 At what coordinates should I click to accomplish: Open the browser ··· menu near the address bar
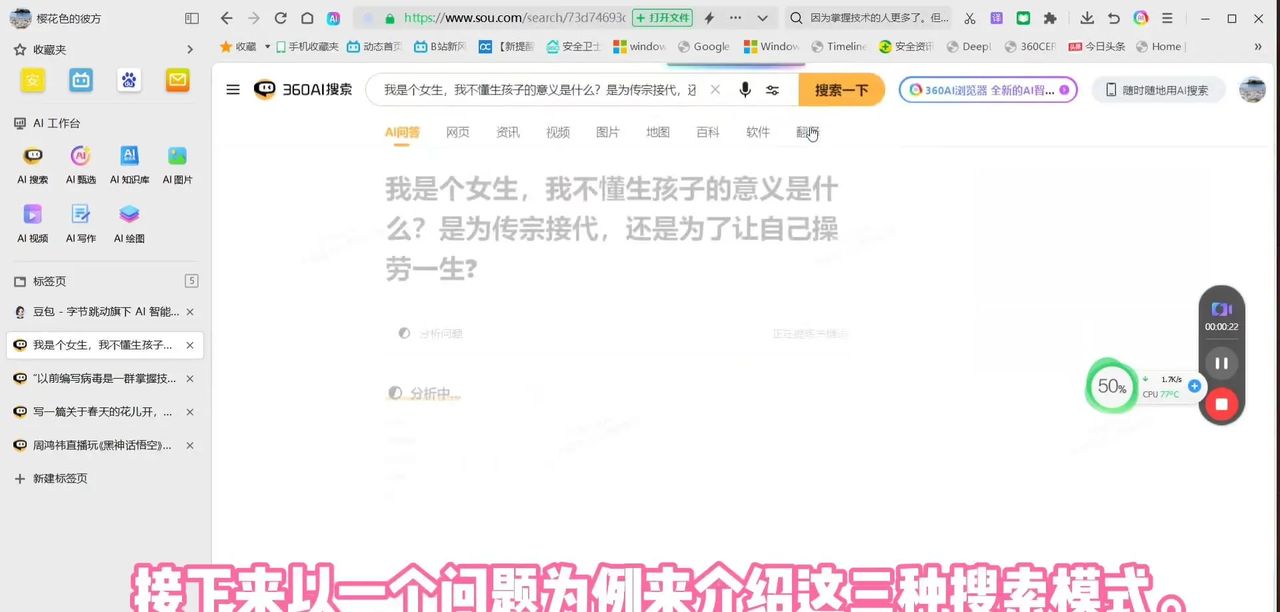(734, 18)
